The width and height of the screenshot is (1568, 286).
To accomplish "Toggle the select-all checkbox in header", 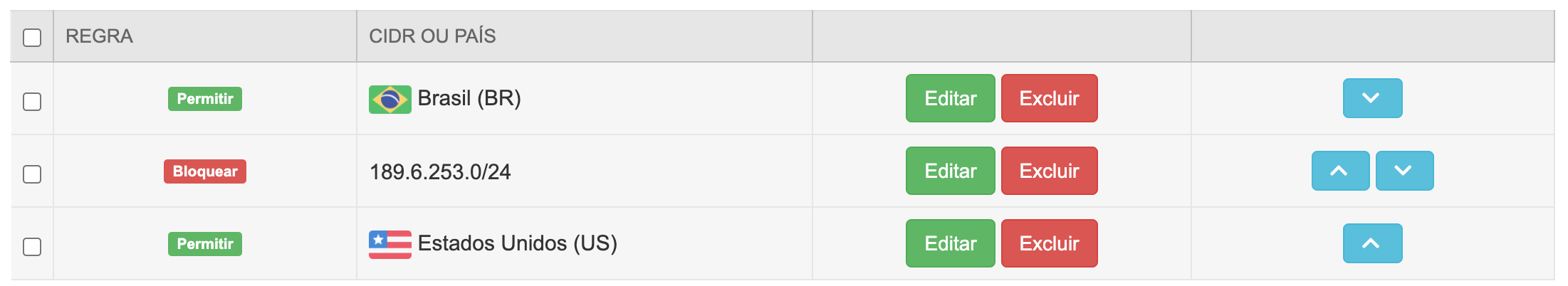I will click(32, 37).
